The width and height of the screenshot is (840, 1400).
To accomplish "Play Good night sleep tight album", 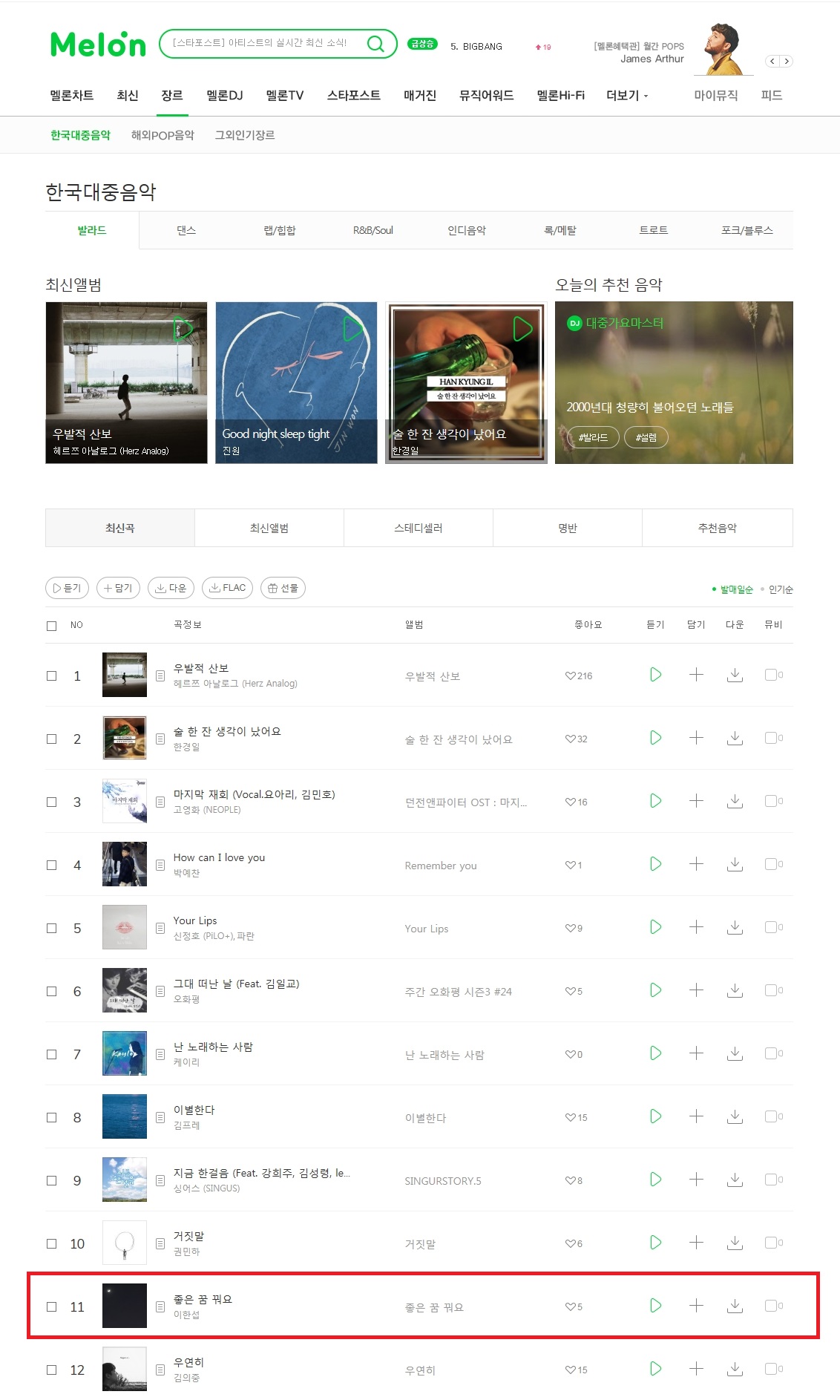I will coord(353,328).
